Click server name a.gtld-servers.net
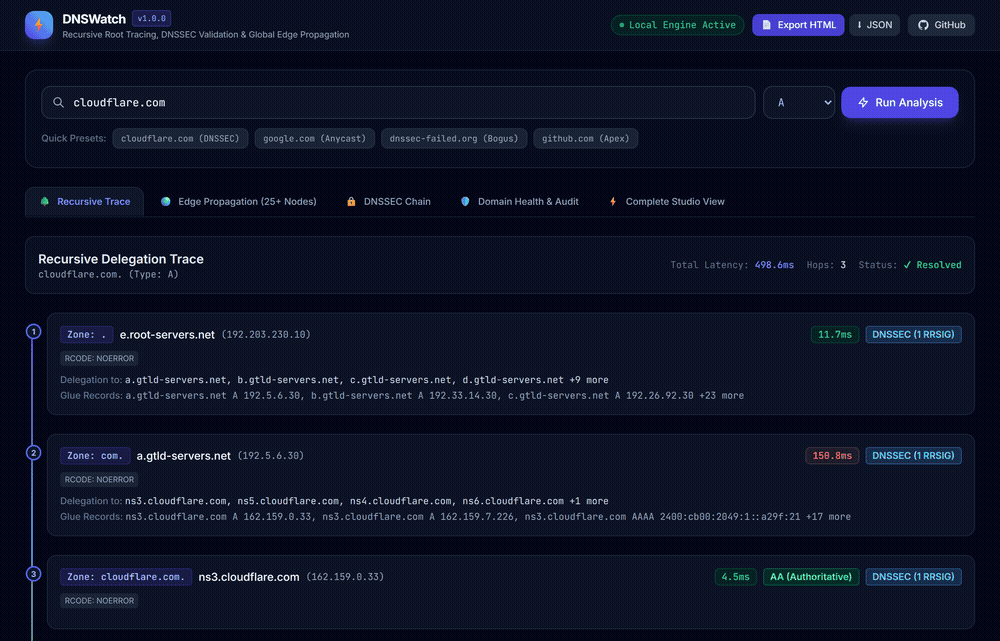Image resolution: width=1000 pixels, height=641 pixels. [x=184, y=456]
